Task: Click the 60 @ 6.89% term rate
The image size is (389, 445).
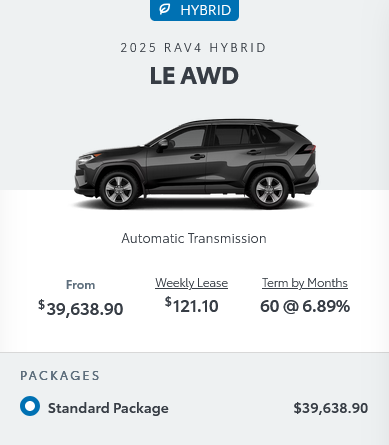Action: coord(305,306)
